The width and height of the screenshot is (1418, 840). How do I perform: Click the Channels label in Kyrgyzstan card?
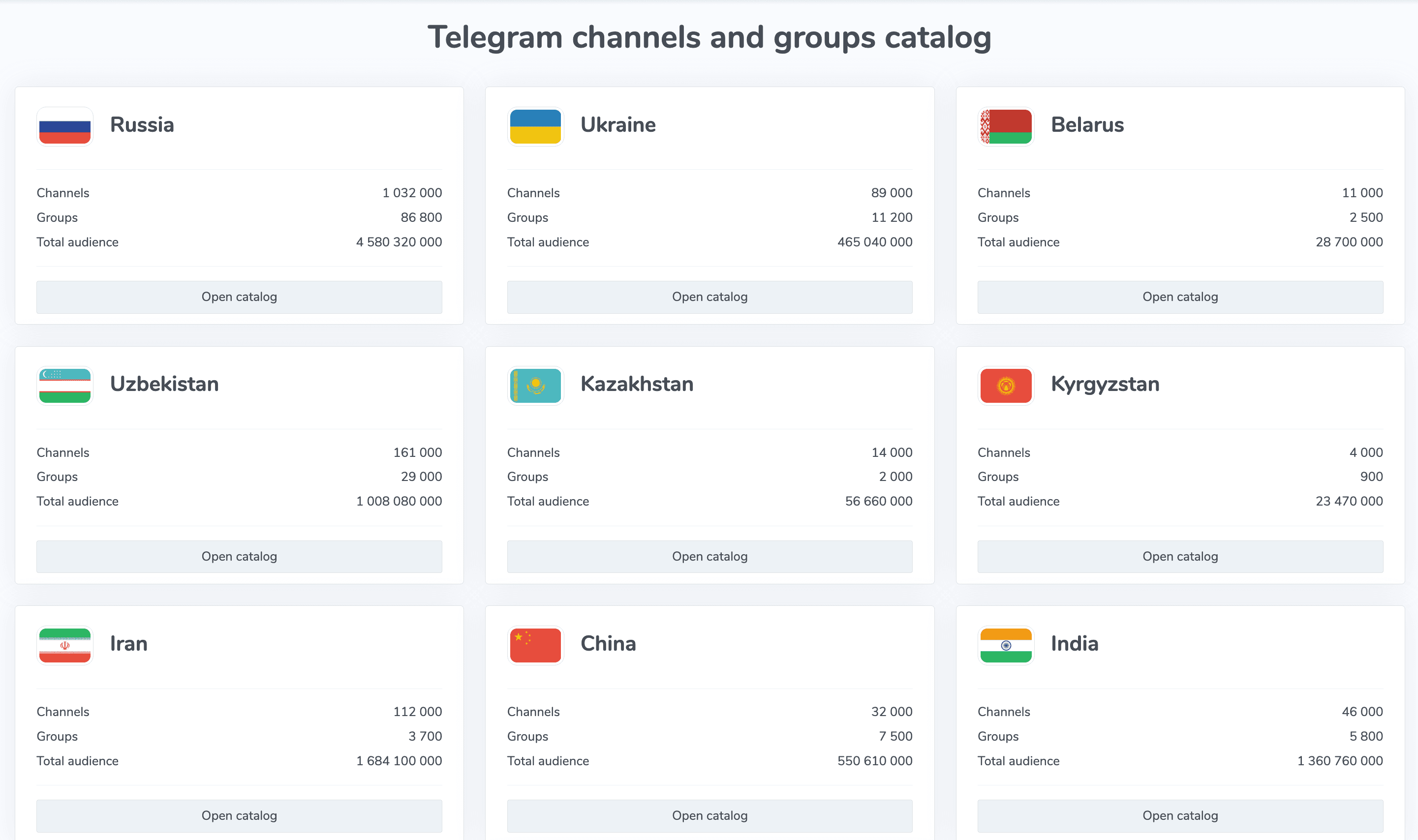pos(1003,453)
